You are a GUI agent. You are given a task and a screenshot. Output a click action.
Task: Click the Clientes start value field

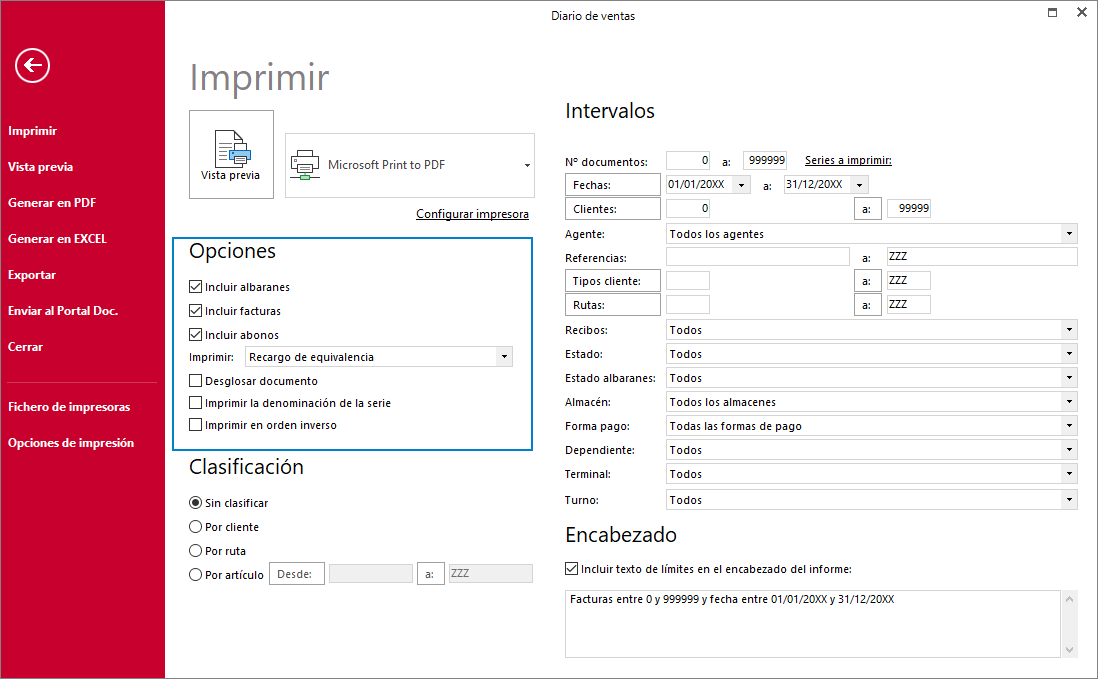[x=688, y=209]
